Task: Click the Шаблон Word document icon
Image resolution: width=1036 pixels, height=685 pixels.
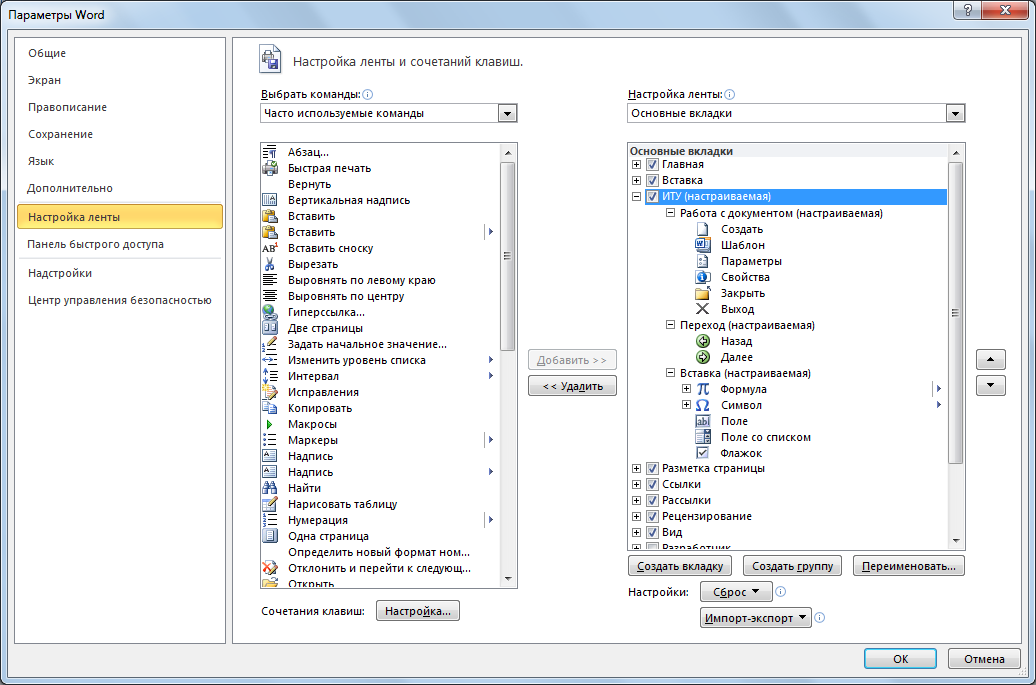Action: point(702,245)
